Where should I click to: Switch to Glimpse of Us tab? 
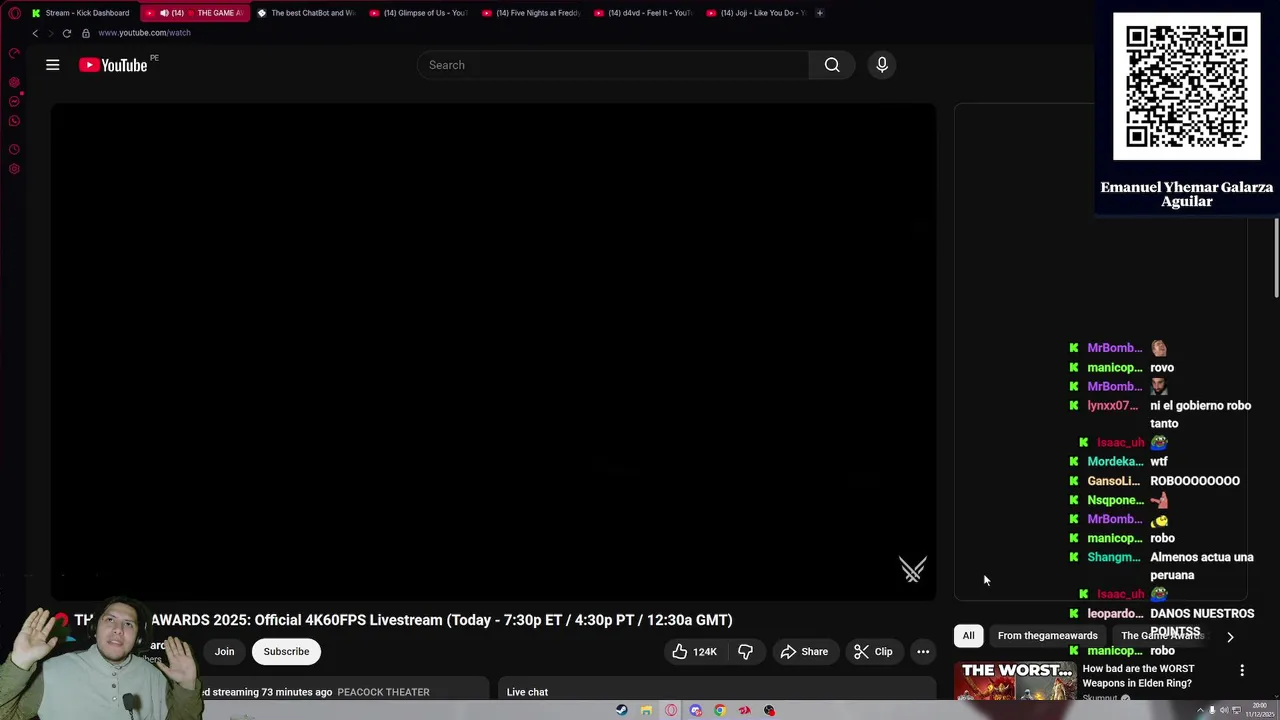[418, 13]
